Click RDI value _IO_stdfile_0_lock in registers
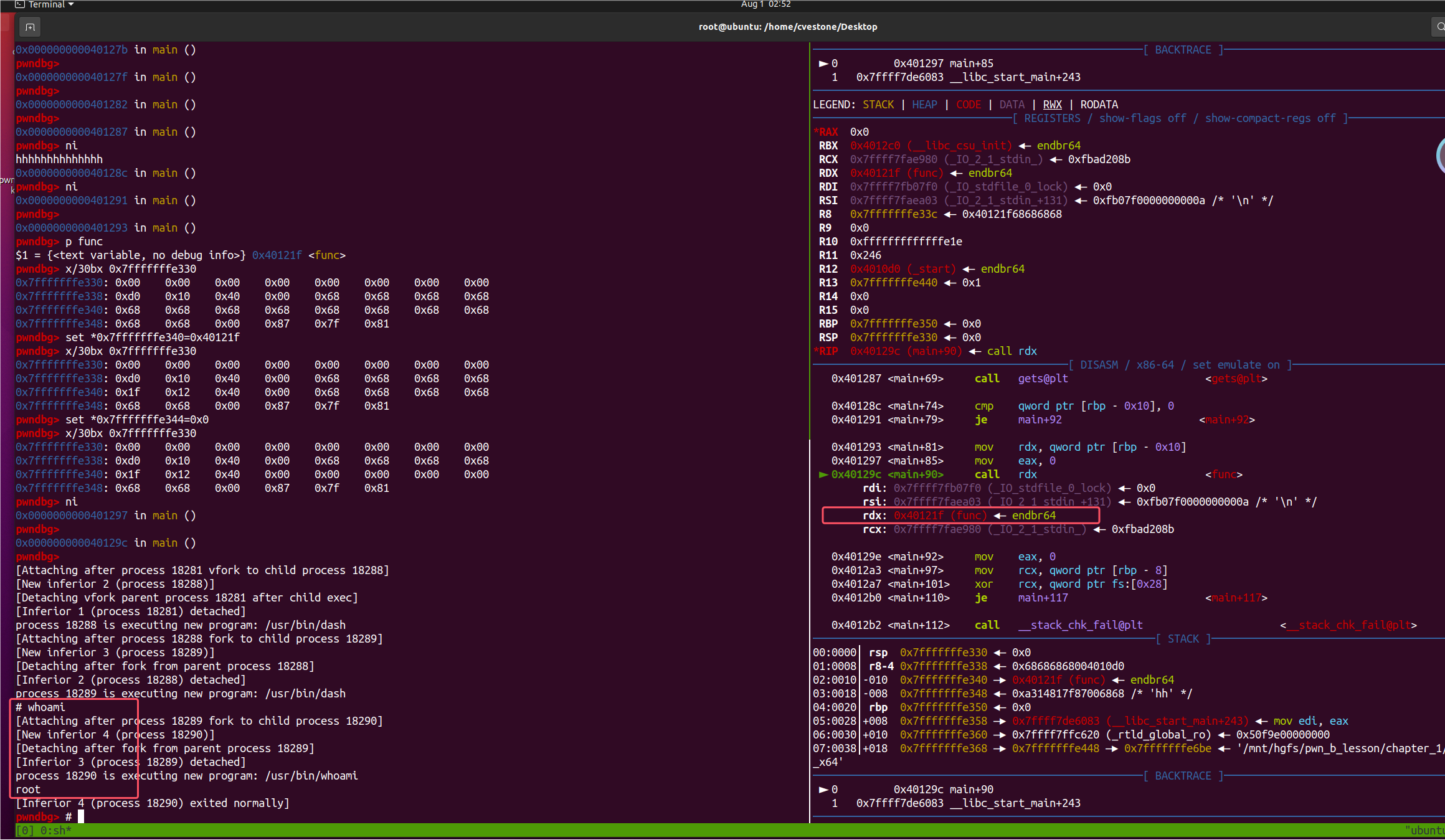The image size is (1445, 840). click(x=959, y=187)
